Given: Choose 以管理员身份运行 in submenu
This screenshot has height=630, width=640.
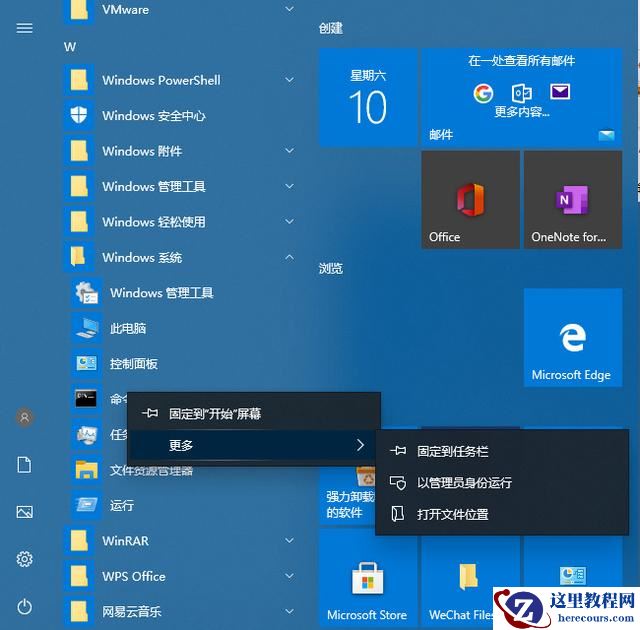Looking at the screenshot, I should (x=502, y=483).
